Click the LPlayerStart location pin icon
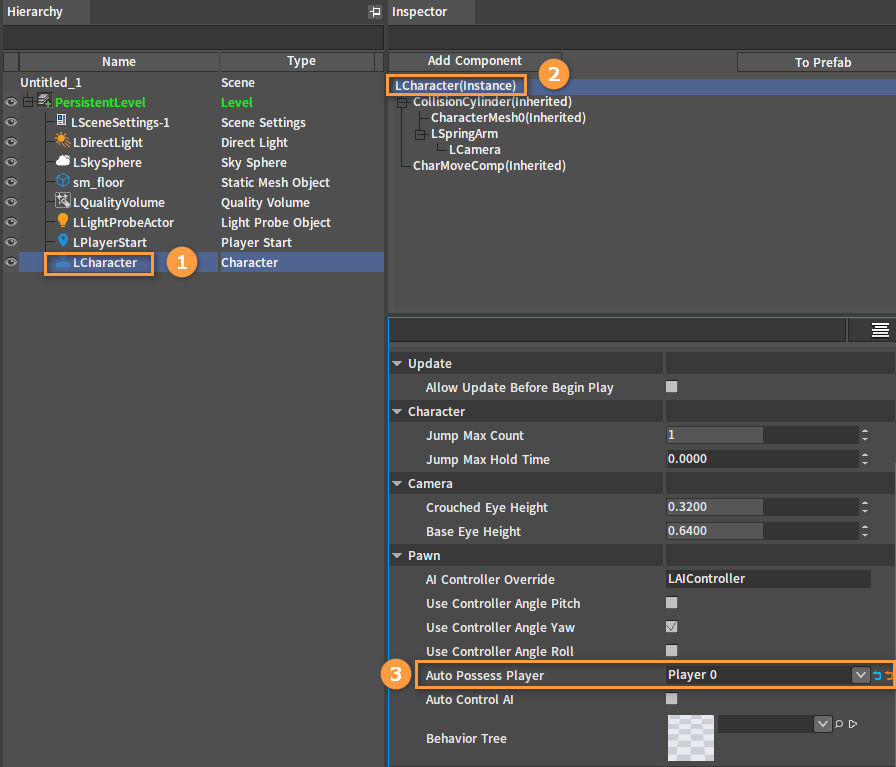The height and width of the screenshot is (767, 896). point(63,241)
